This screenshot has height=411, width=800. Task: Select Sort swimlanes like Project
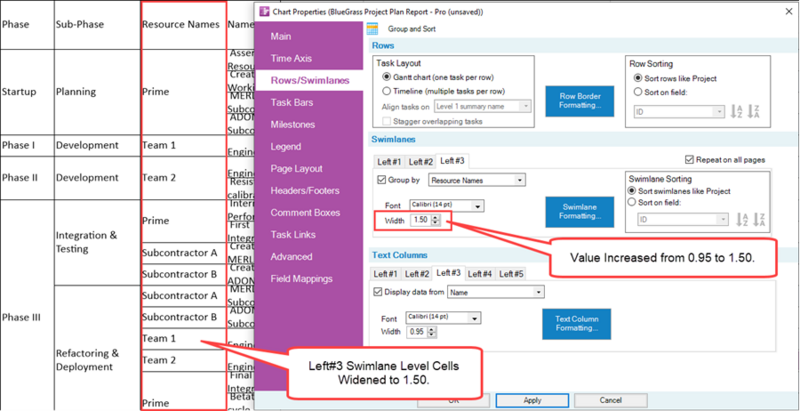(633, 191)
